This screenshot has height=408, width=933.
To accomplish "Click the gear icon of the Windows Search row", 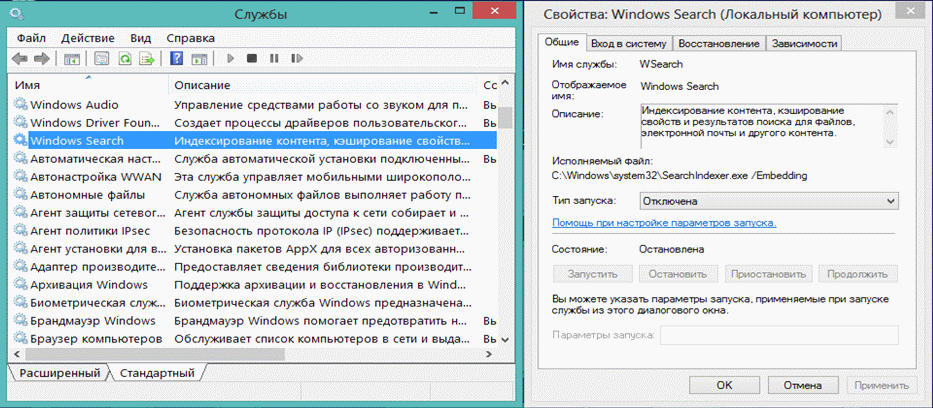I will click(21, 141).
